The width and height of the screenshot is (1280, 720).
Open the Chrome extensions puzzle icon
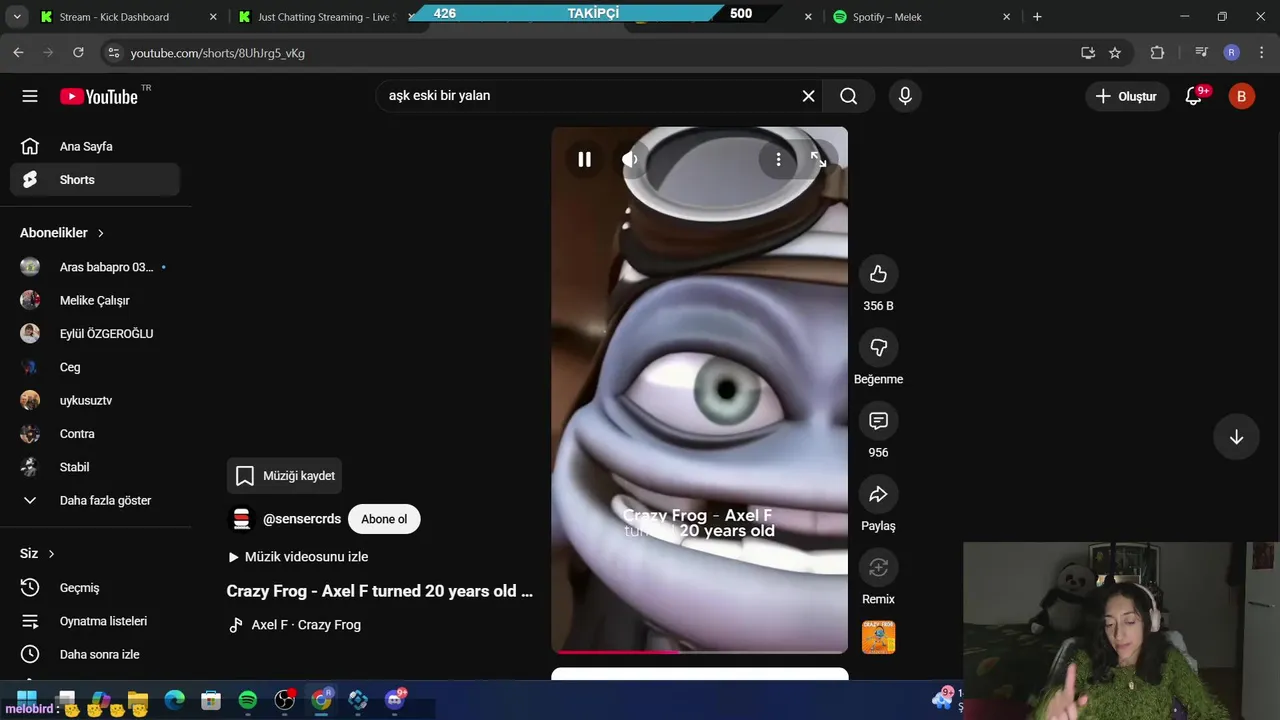click(1157, 53)
